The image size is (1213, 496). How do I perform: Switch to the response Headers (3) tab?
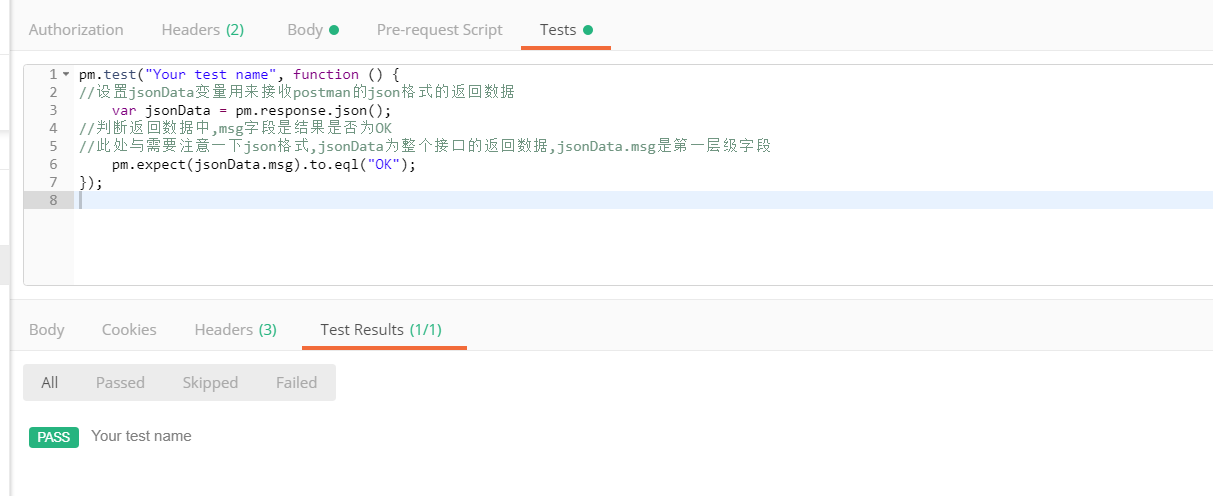click(x=235, y=330)
